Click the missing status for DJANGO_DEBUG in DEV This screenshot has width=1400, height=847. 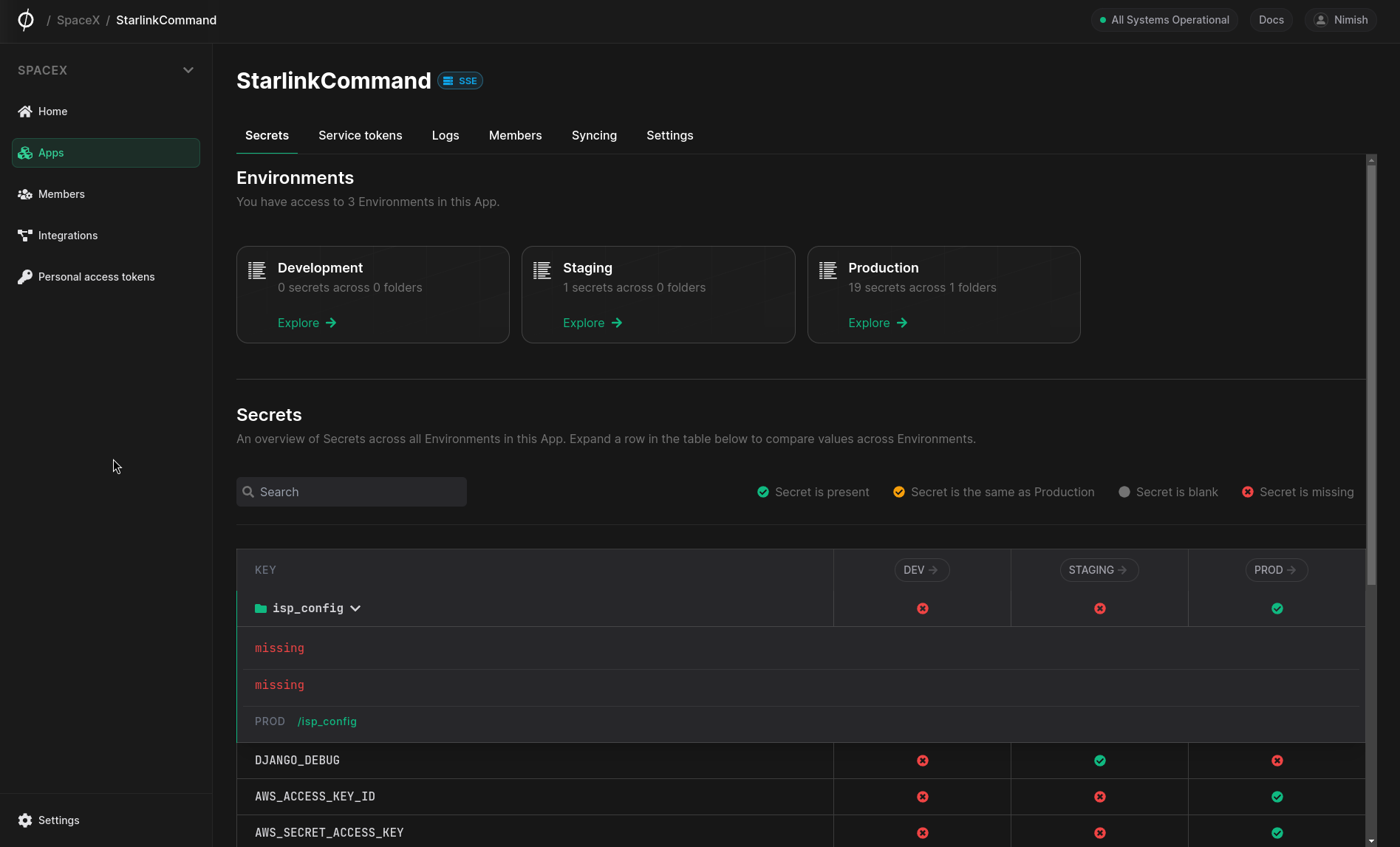click(x=923, y=761)
